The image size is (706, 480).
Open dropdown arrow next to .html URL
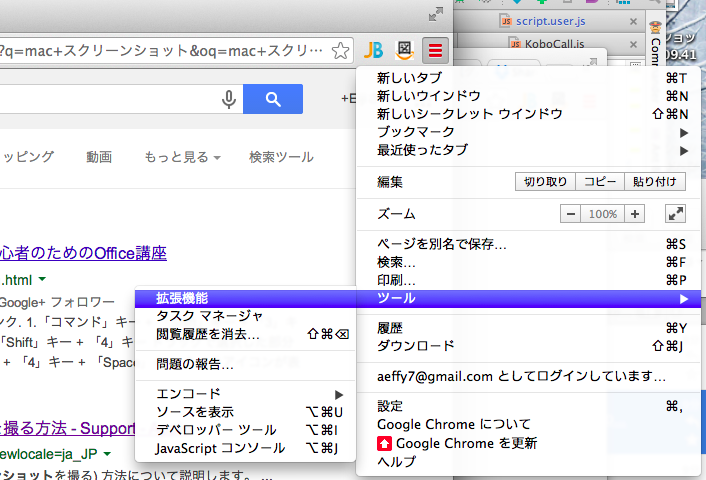click(x=42, y=279)
